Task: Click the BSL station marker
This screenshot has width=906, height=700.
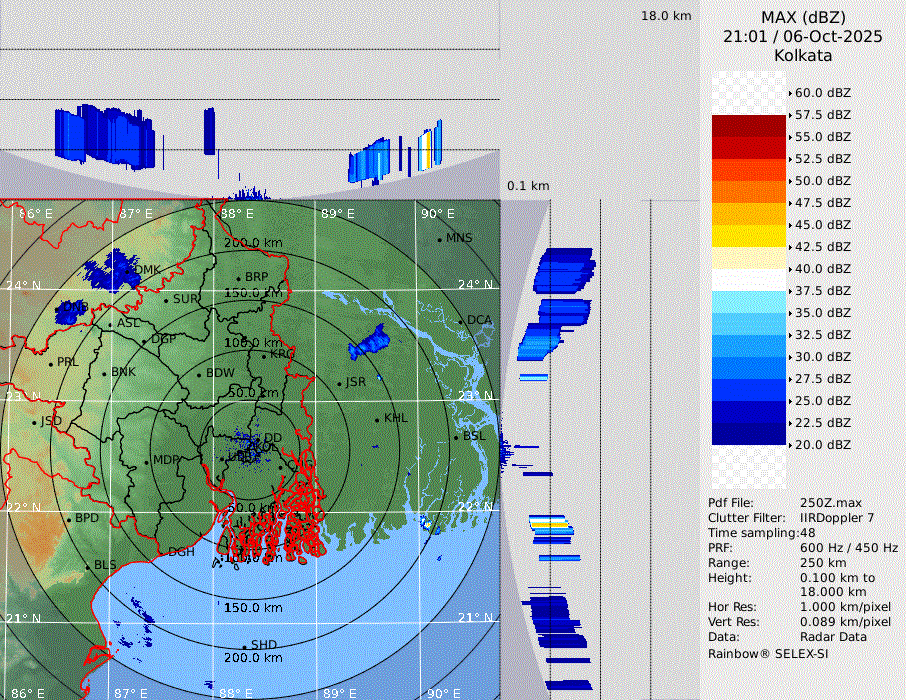Action: pos(456,437)
